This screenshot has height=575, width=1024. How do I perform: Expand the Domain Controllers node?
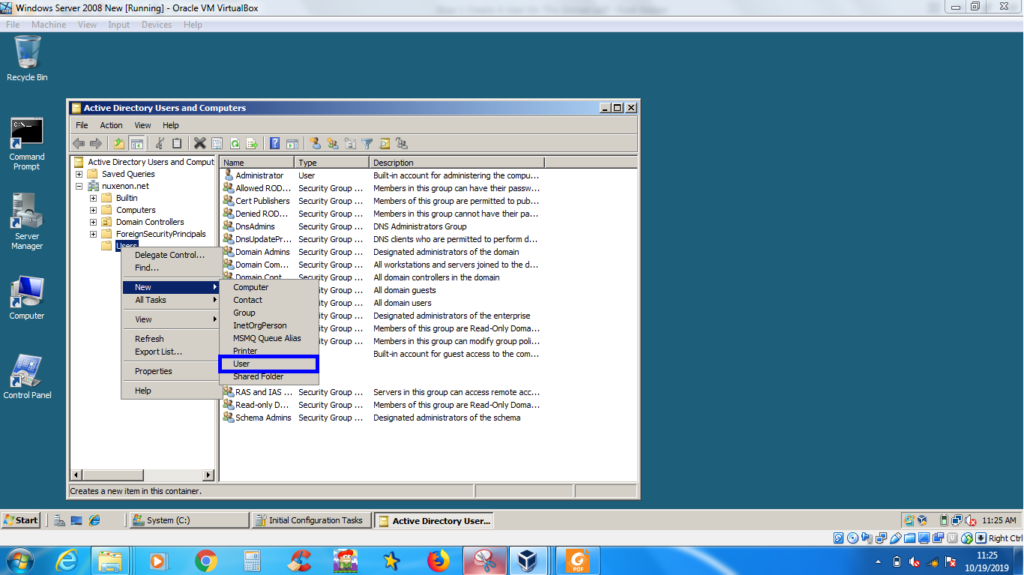(93, 222)
